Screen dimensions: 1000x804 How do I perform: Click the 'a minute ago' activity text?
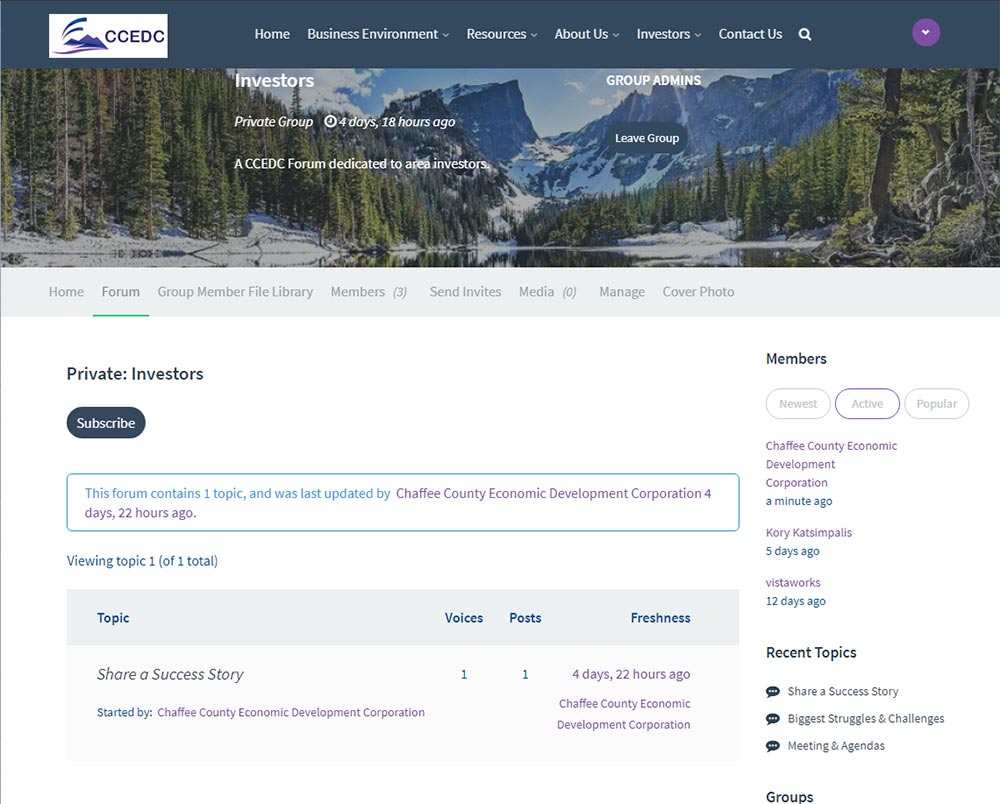[799, 501]
